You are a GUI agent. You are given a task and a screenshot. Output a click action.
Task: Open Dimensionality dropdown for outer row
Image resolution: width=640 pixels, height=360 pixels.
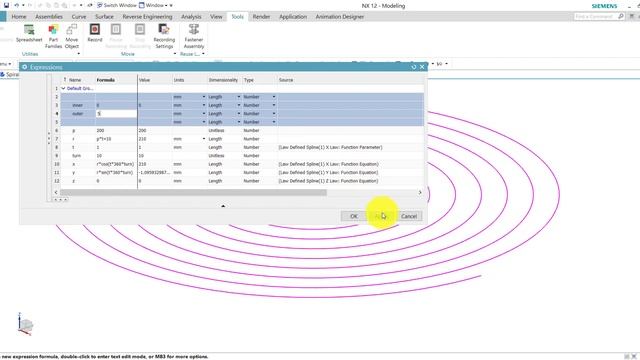[x=239, y=113]
